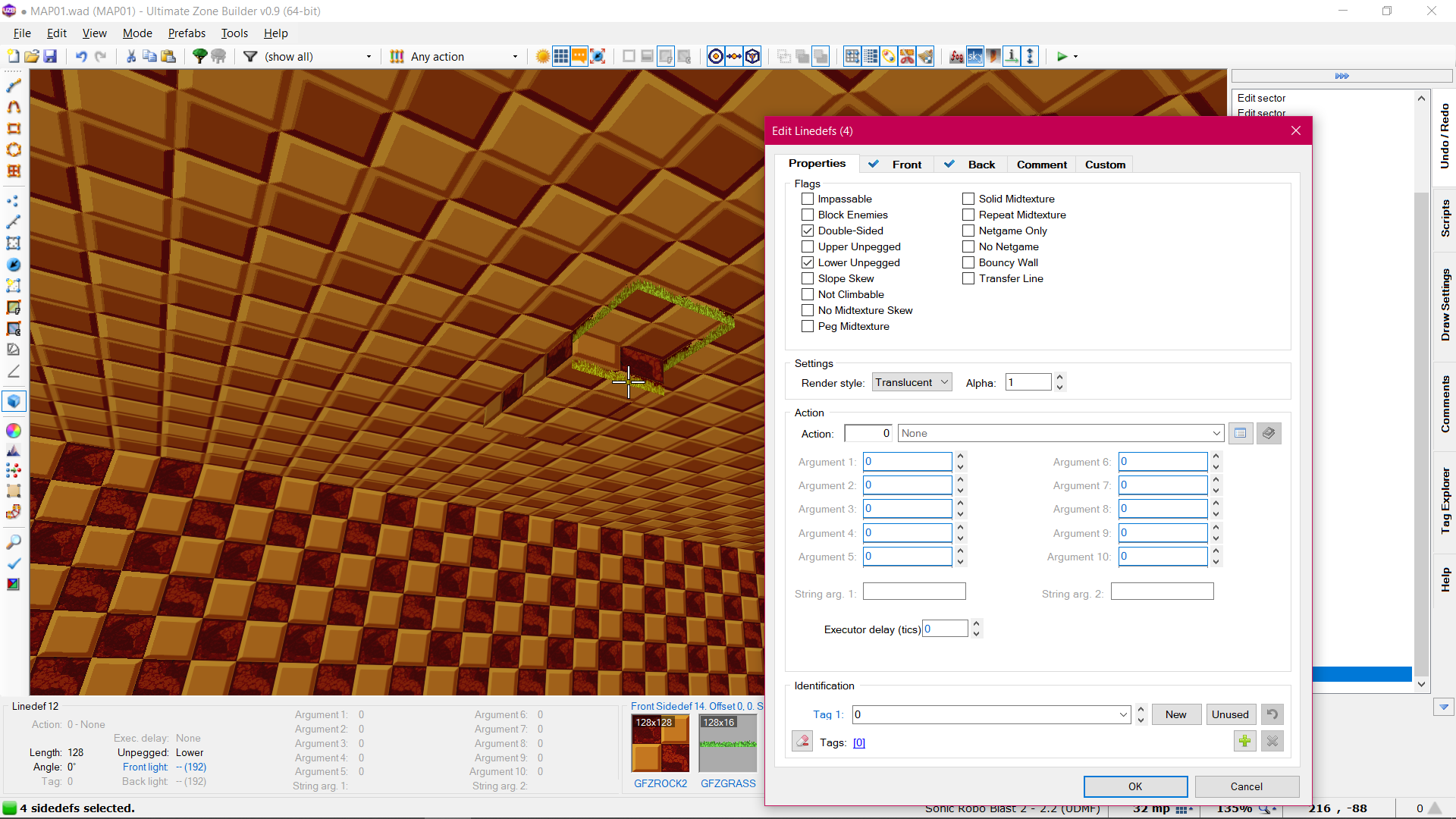The width and height of the screenshot is (1456, 819).
Task: Click the Save map floppy disk icon
Action: point(50,56)
